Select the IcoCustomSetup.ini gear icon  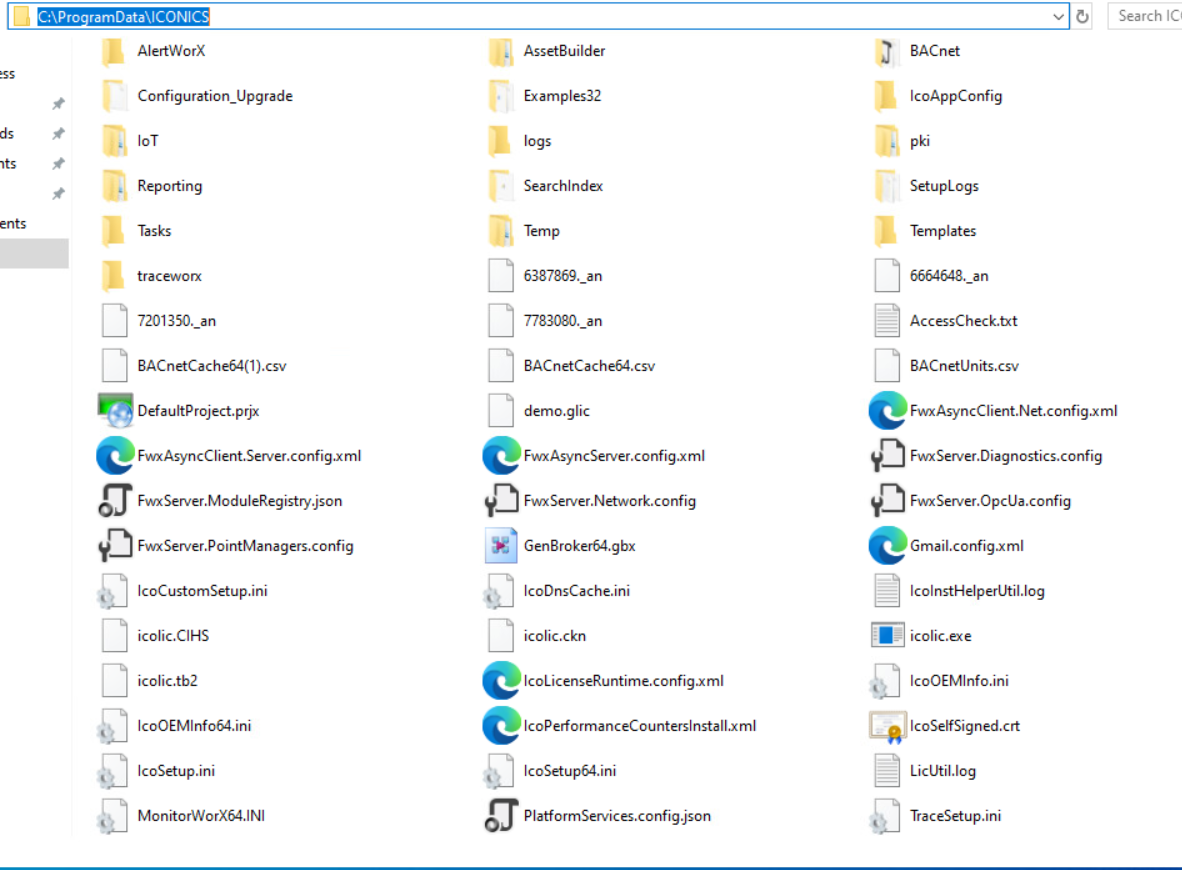click(113, 591)
